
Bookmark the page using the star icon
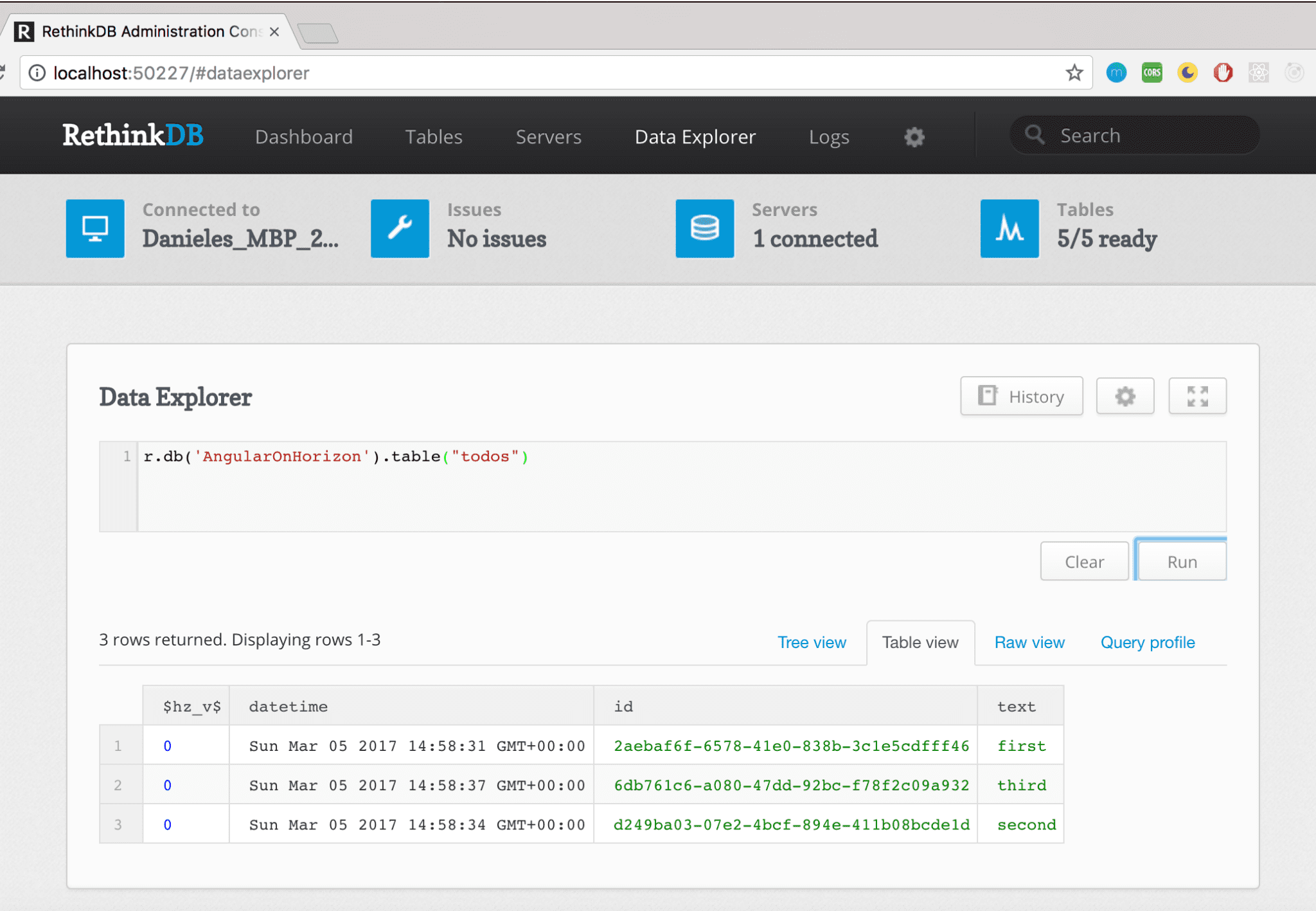1074,73
